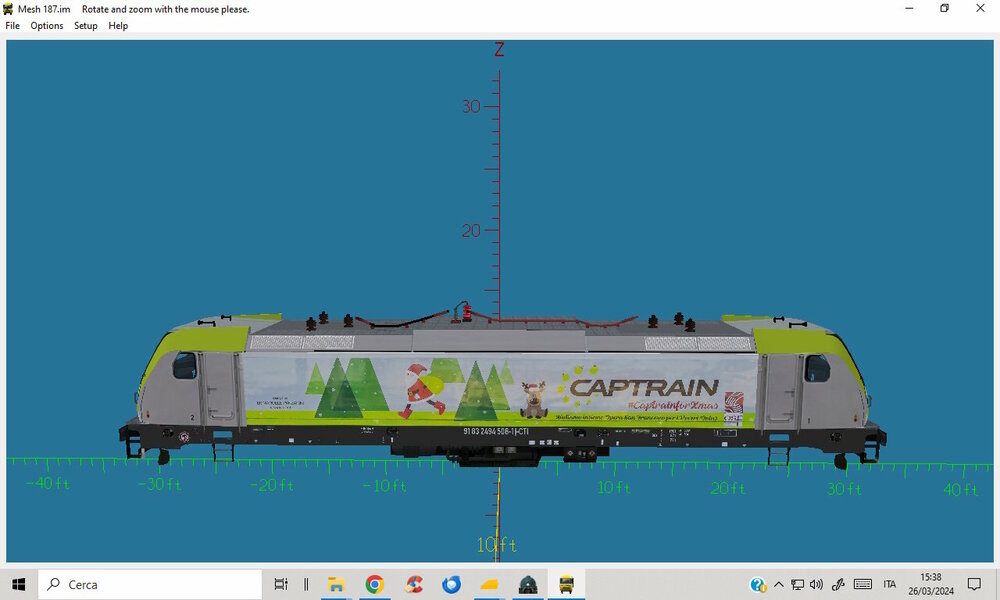The height and width of the screenshot is (600, 1000).
Task: Click the taskbar divider grip icon
Action: click(306, 584)
